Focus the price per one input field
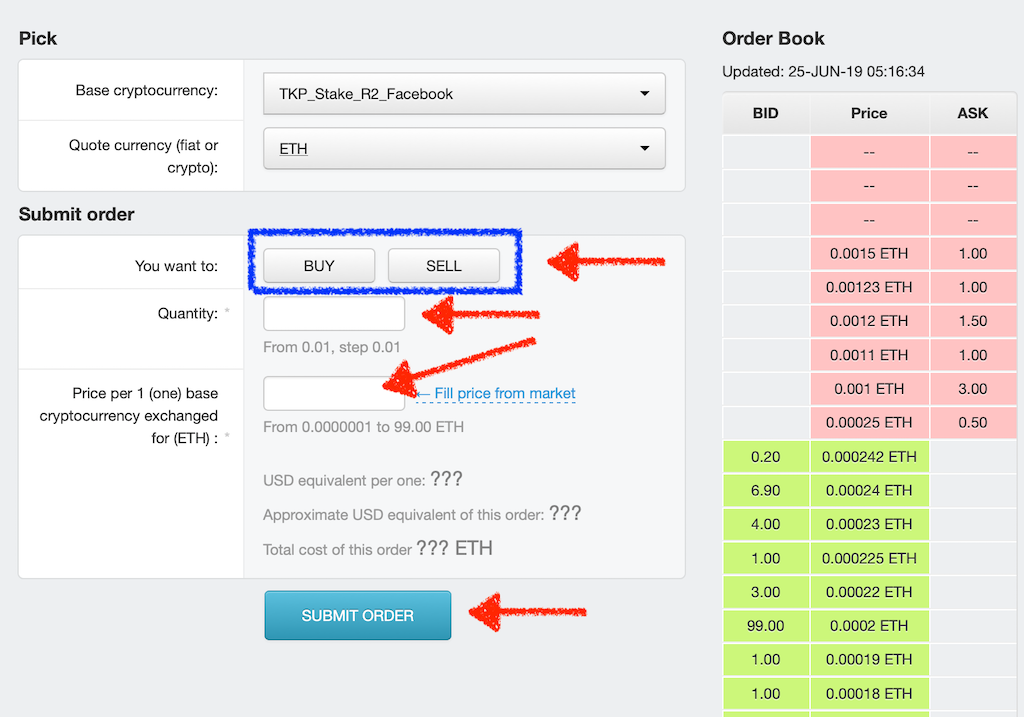The height and width of the screenshot is (717, 1024). (x=334, y=393)
